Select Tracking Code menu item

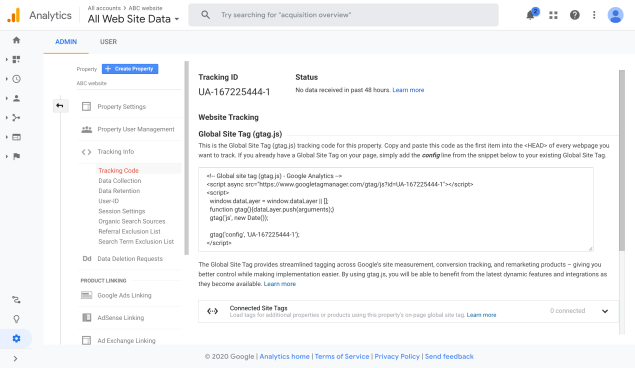[x=119, y=170]
